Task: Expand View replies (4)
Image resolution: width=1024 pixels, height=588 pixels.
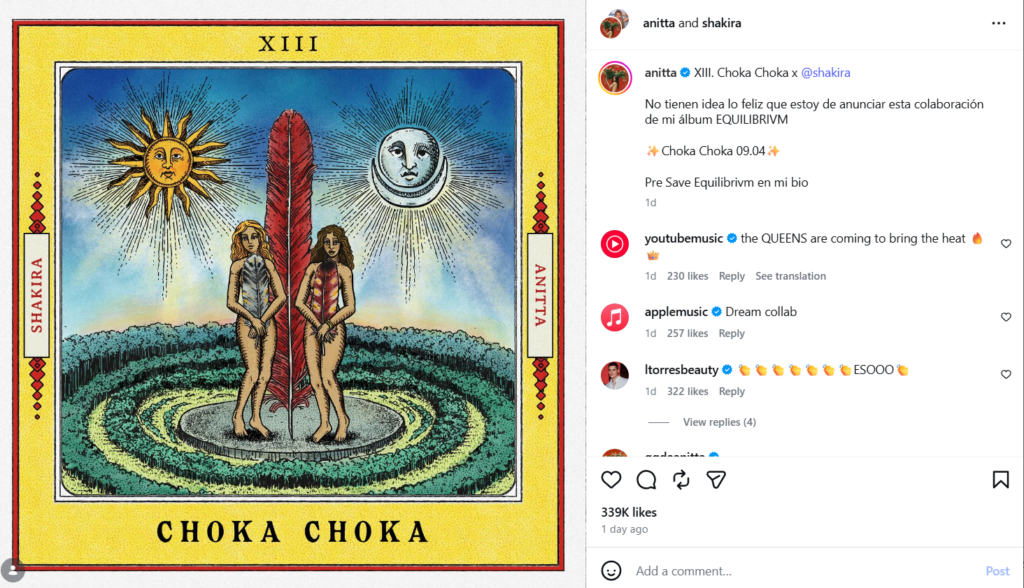Action: pyautogui.click(x=719, y=422)
